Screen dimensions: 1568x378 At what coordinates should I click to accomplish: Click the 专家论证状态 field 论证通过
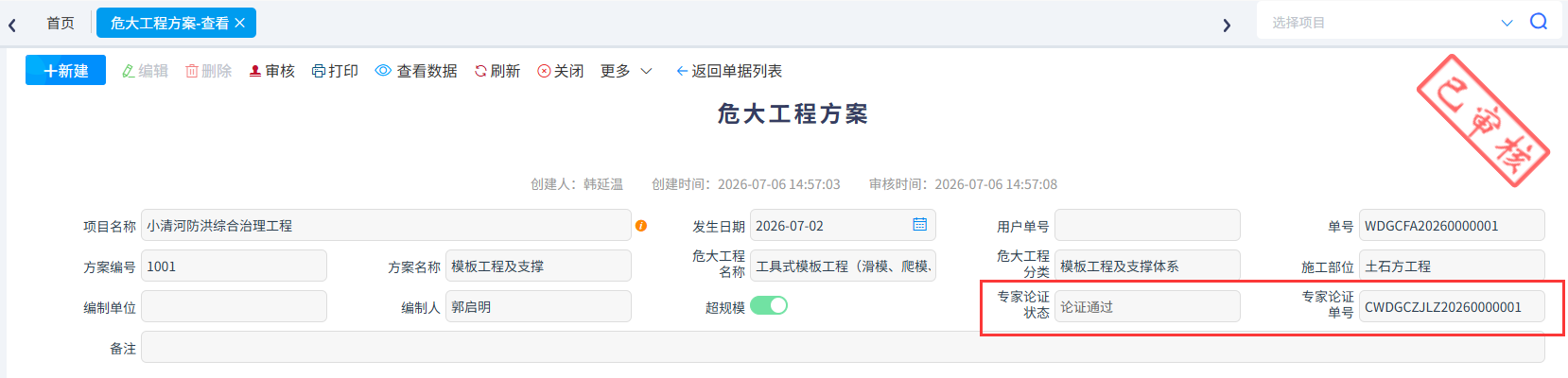click(x=1147, y=306)
